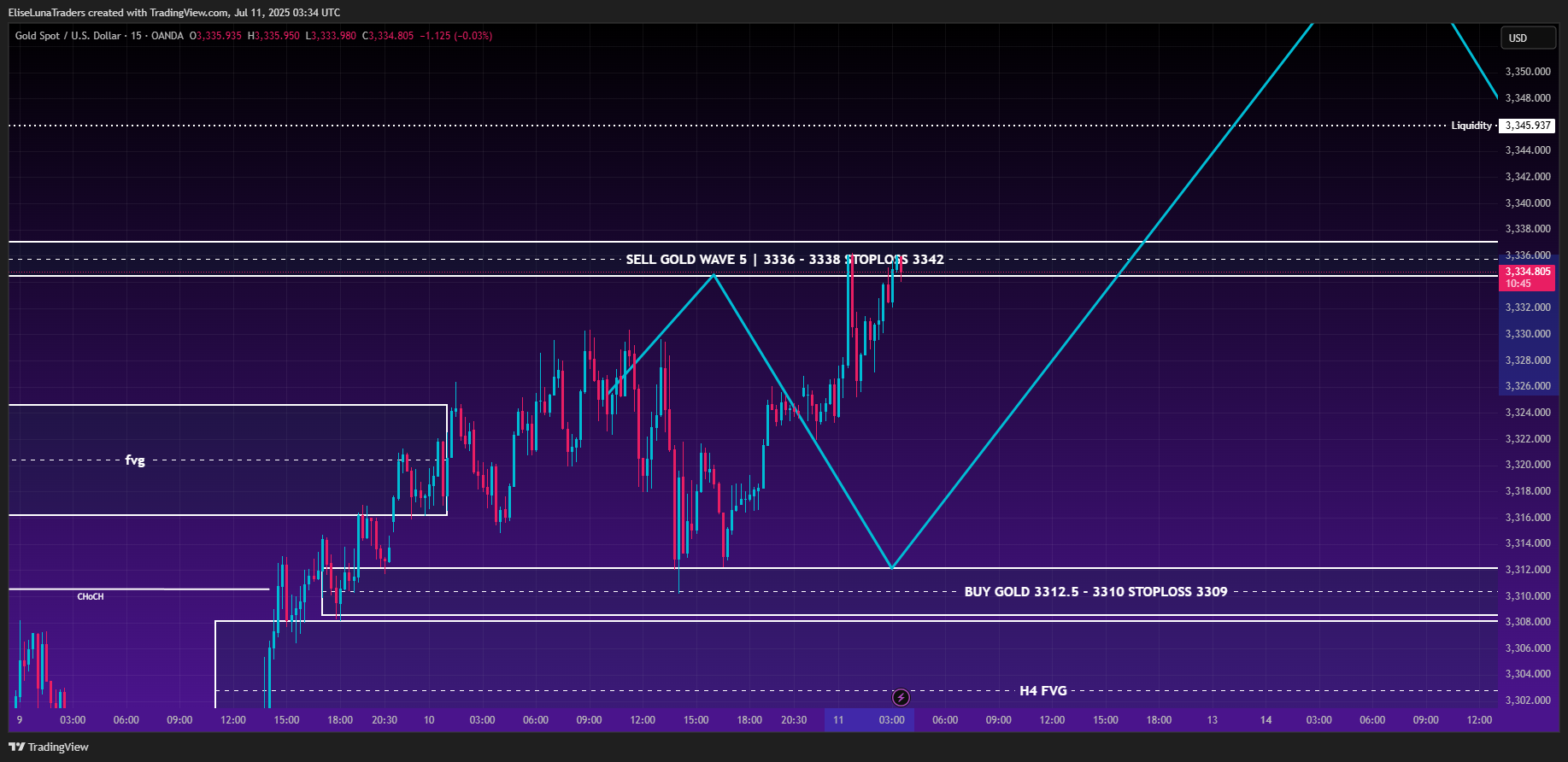The image size is (1568, 762).
Task: Click the fvg zone label
Action: click(x=135, y=460)
